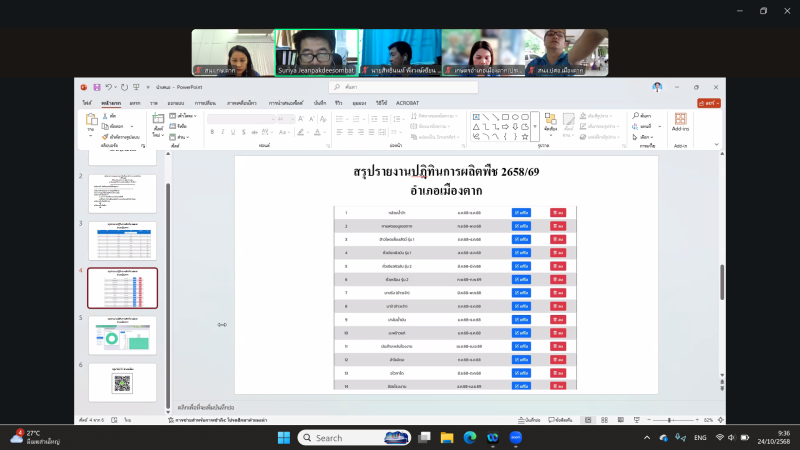Open the File tab in PowerPoint
Viewport: 800px width, 450px height.
tap(88, 102)
